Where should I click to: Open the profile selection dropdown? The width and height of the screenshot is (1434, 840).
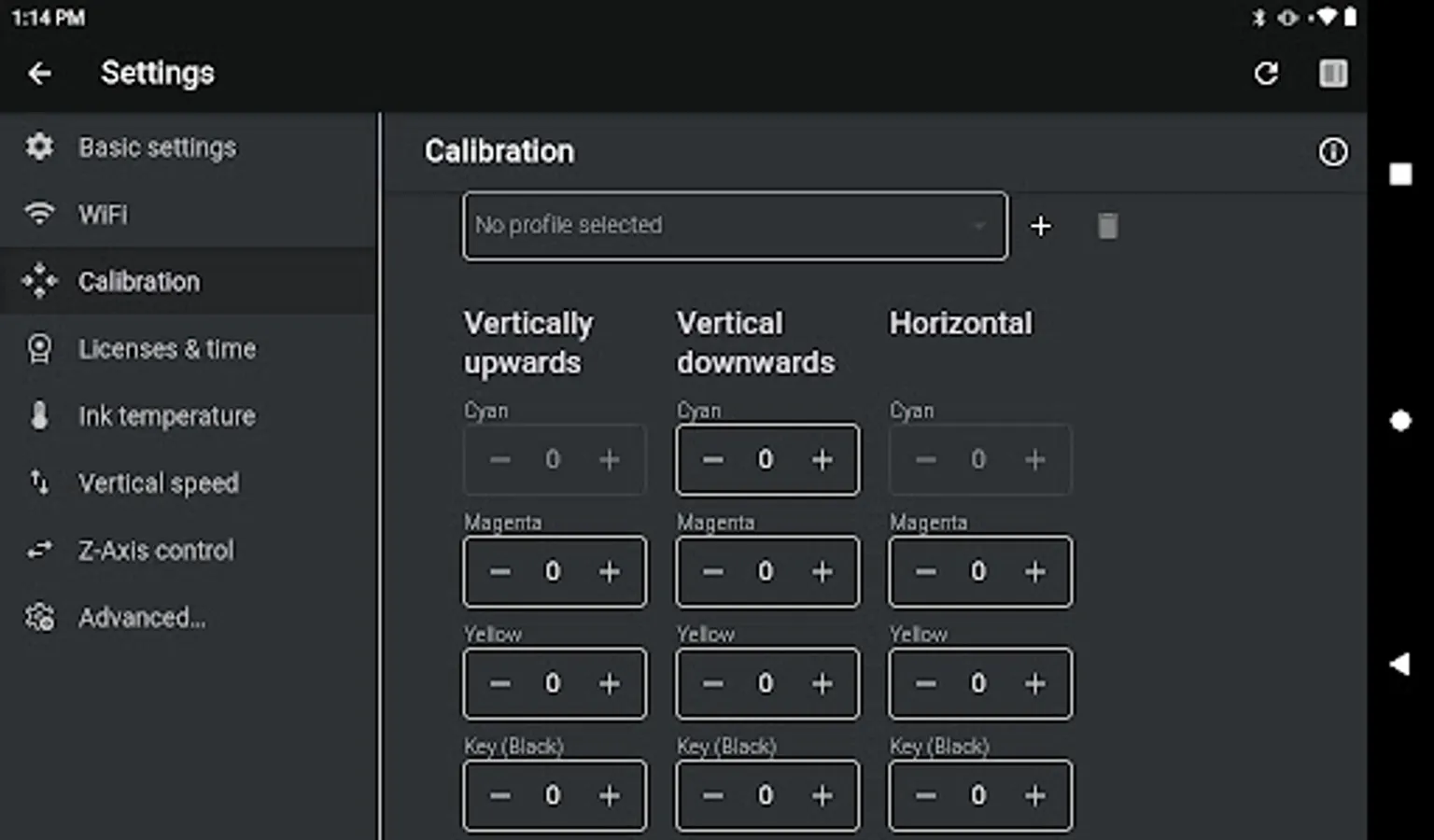click(x=735, y=225)
